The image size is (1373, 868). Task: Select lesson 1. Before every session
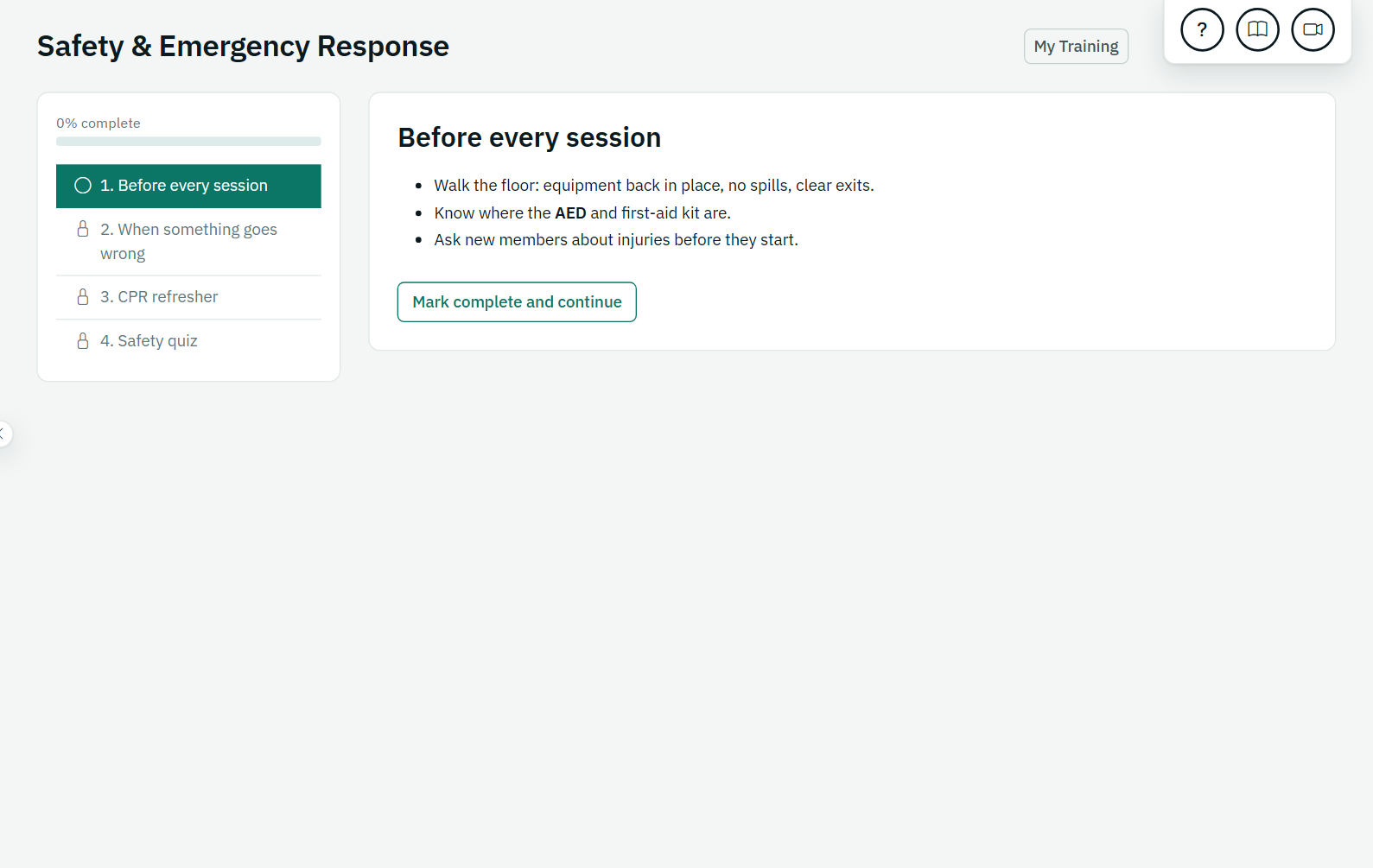(188, 186)
